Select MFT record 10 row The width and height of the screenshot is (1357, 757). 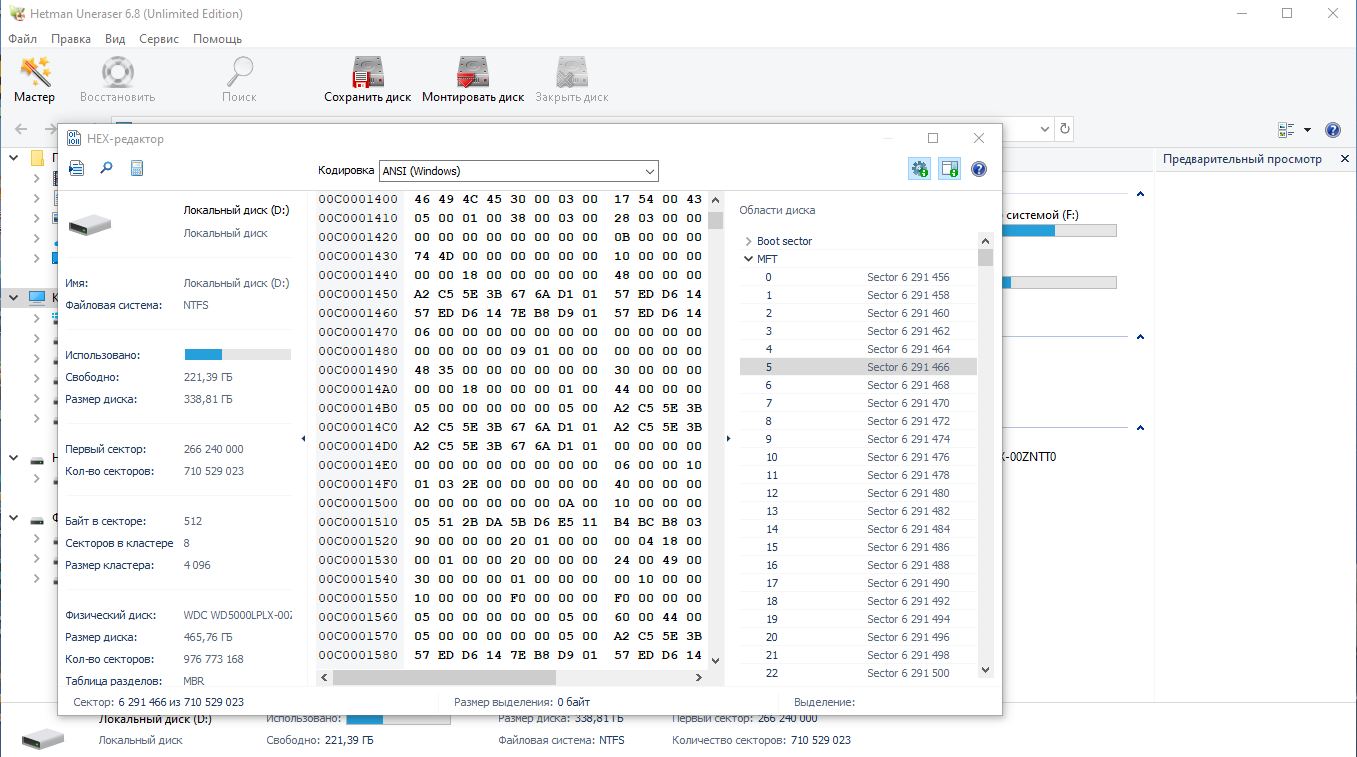(858, 457)
